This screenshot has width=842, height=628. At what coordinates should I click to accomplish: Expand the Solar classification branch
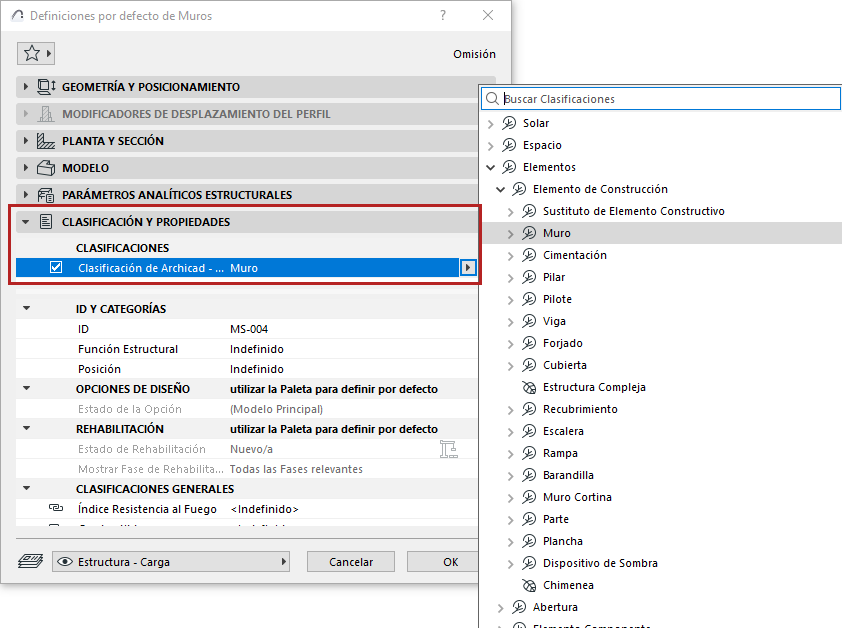coord(490,124)
